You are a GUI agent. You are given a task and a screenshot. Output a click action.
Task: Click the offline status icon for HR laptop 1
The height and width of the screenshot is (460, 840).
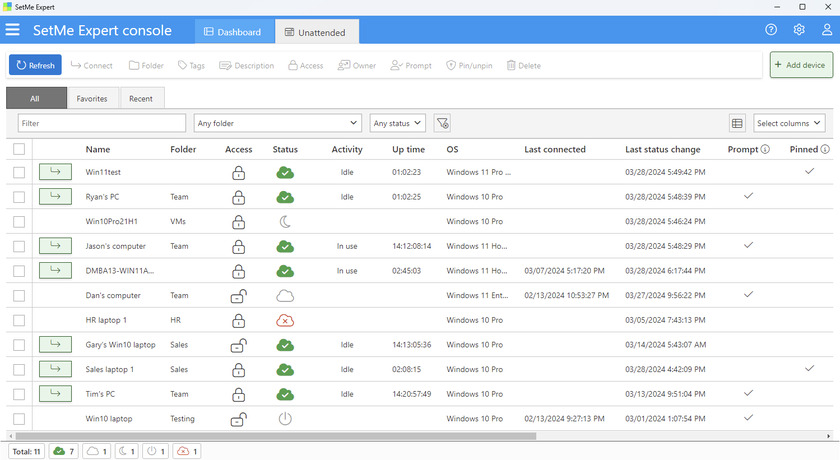pos(285,321)
